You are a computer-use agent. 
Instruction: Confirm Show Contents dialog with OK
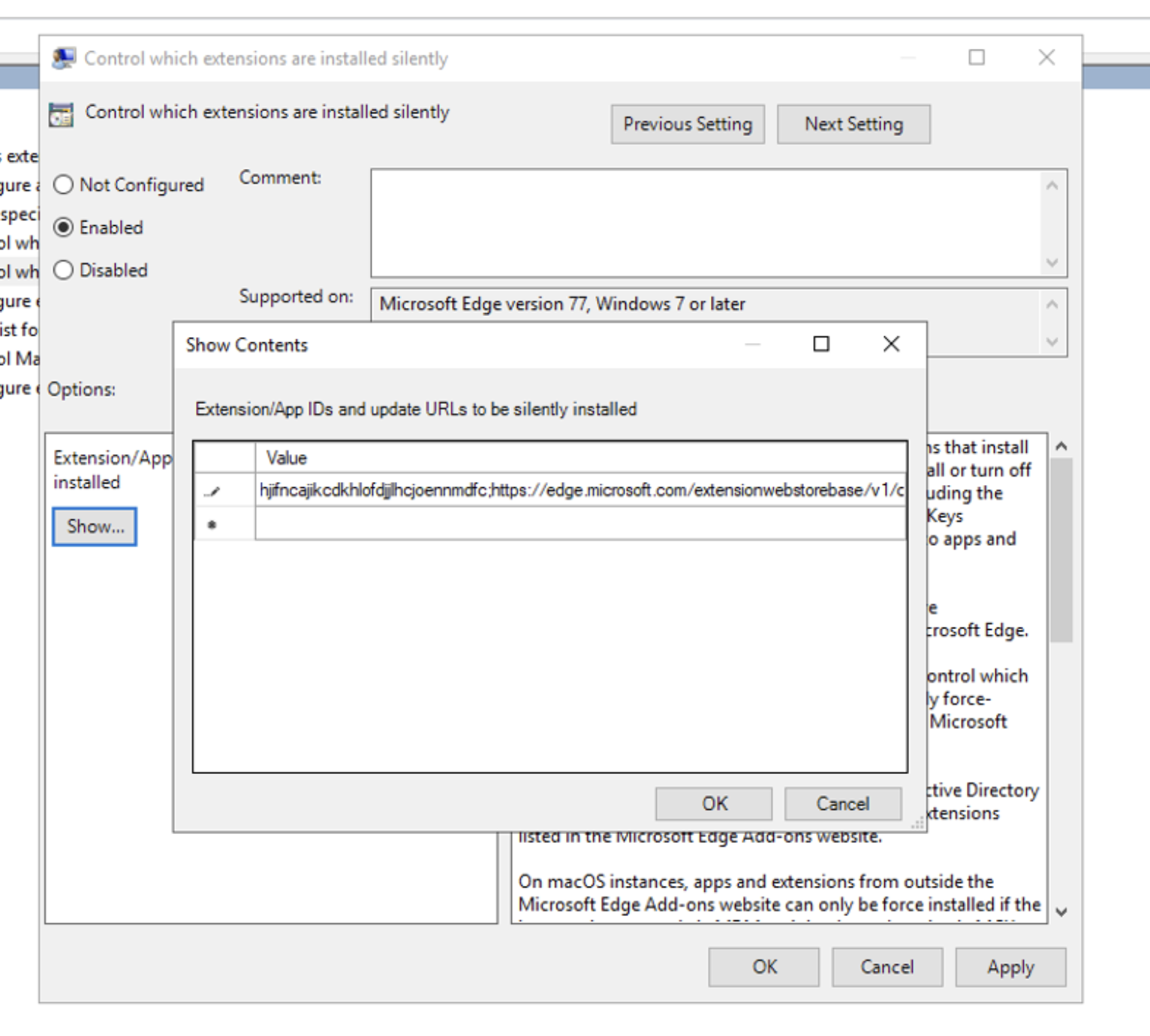click(713, 804)
